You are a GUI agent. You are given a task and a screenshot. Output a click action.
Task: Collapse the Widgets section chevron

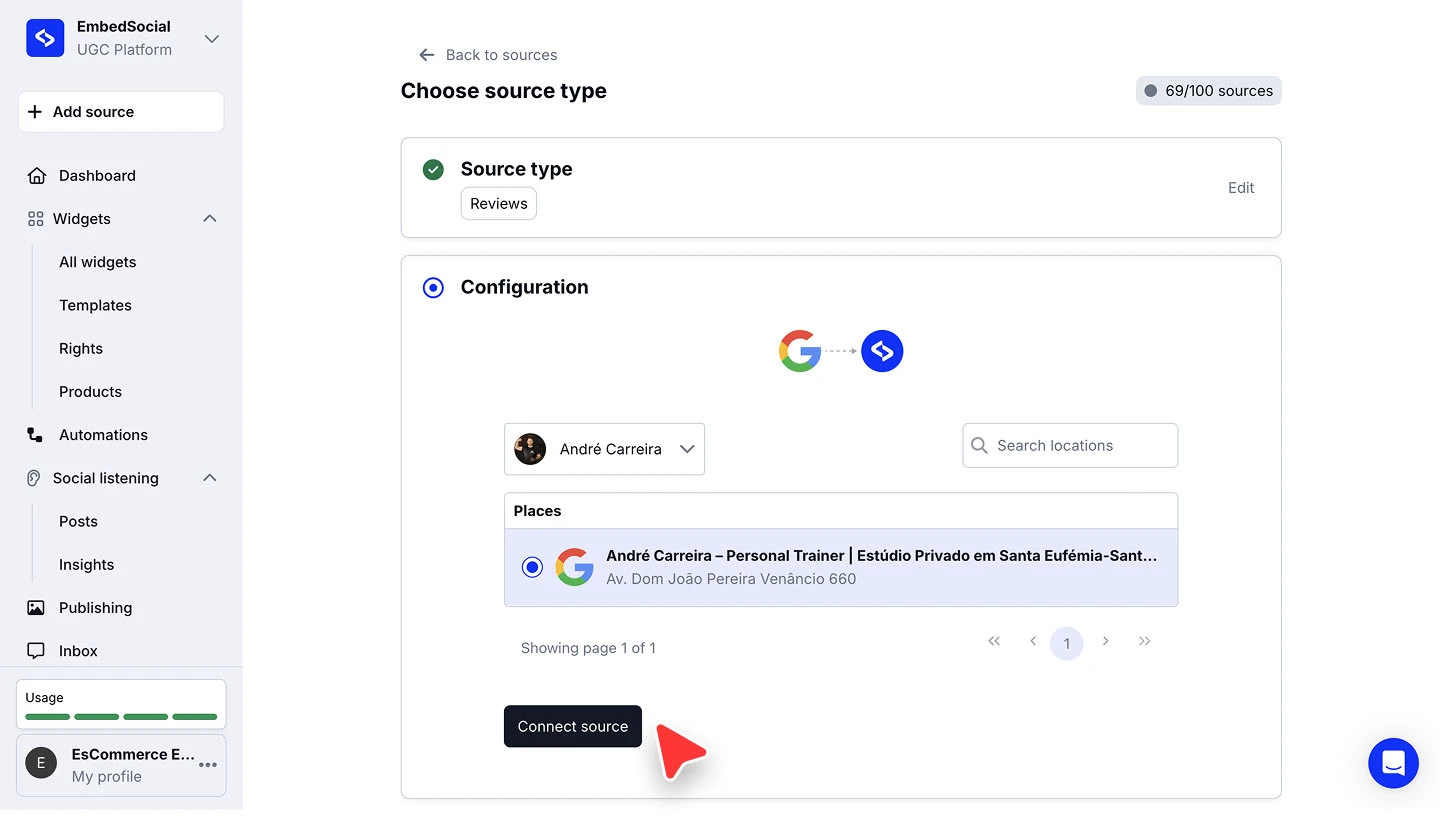[210, 218]
